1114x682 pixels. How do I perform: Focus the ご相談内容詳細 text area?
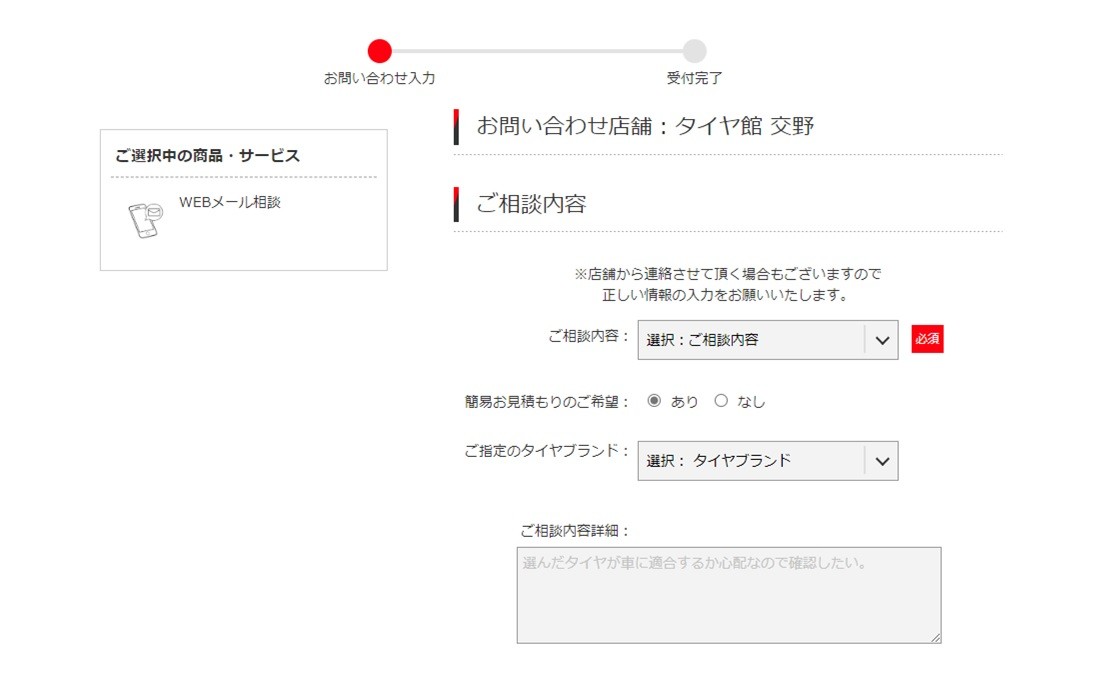[x=728, y=595]
